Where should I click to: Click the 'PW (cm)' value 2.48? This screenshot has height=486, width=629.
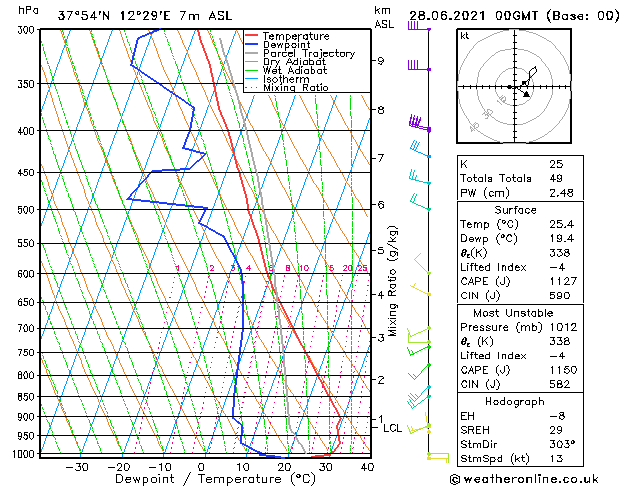click(x=561, y=193)
